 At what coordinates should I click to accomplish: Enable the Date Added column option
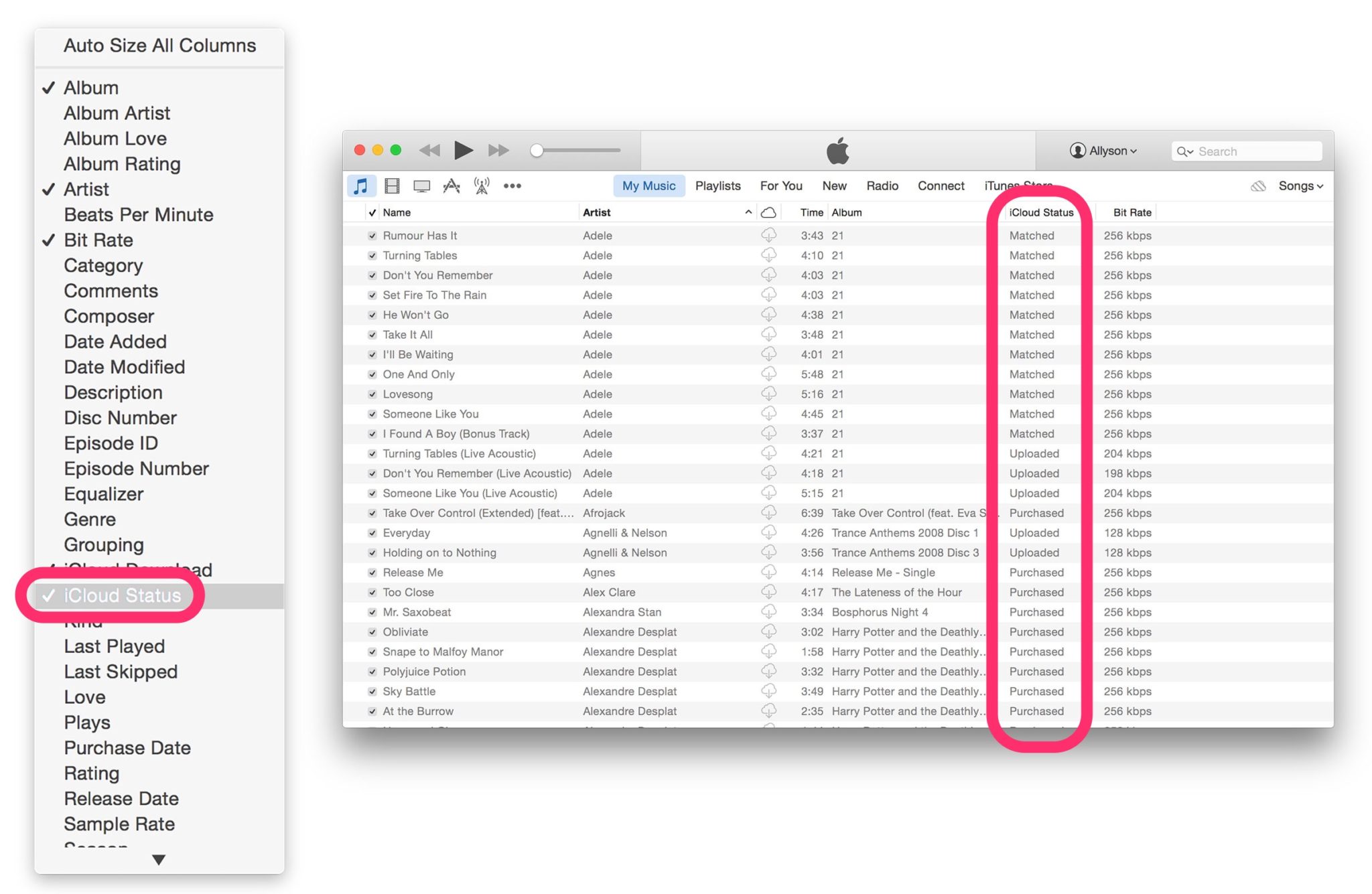159,342
